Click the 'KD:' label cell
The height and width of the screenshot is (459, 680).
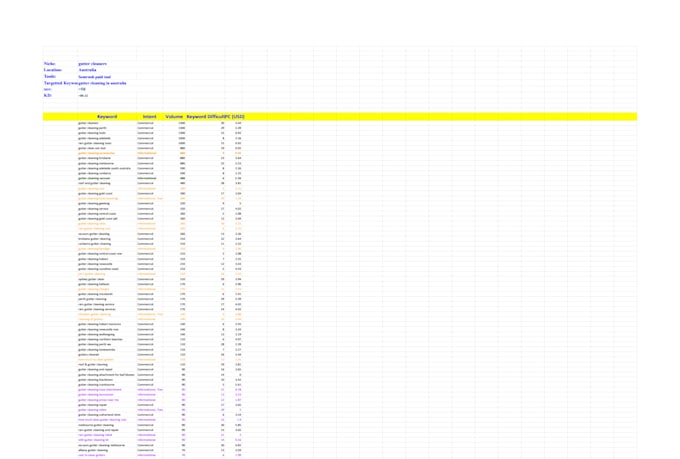pyautogui.click(x=60, y=95)
